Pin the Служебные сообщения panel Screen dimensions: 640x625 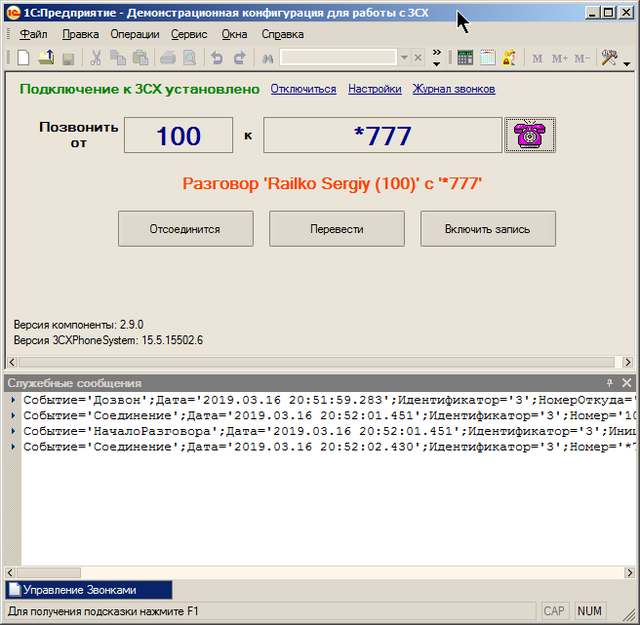pyautogui.click(x=609, y=383)
